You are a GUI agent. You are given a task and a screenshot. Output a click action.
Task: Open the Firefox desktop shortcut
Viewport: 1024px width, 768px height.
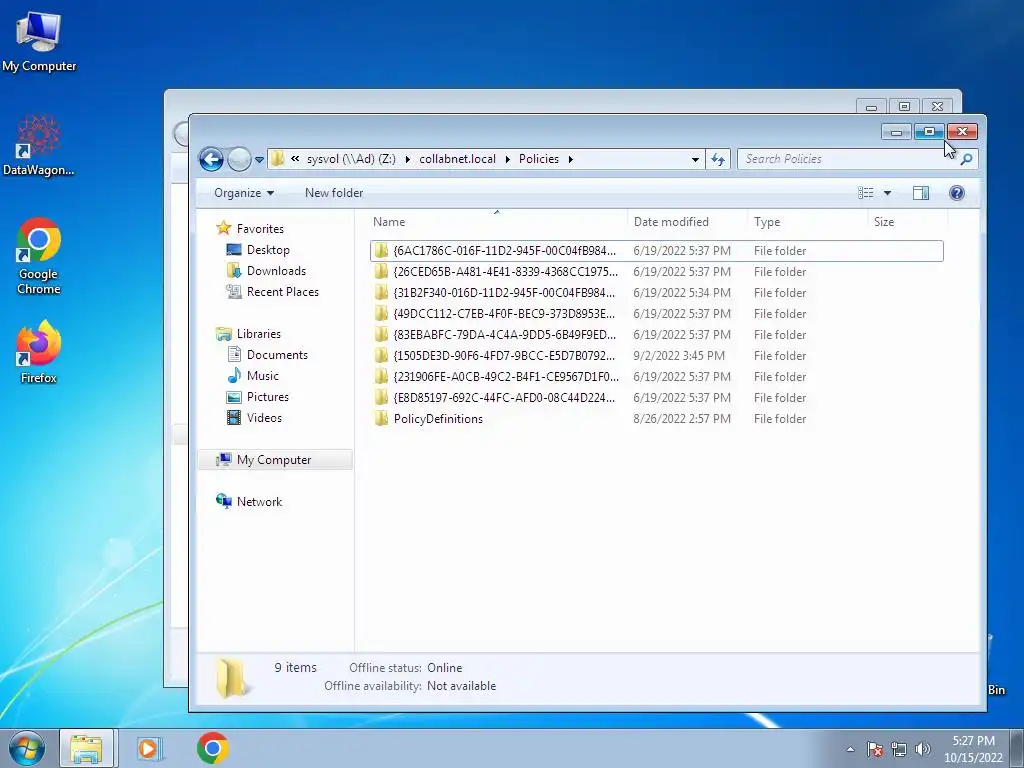tap(39, 351)
